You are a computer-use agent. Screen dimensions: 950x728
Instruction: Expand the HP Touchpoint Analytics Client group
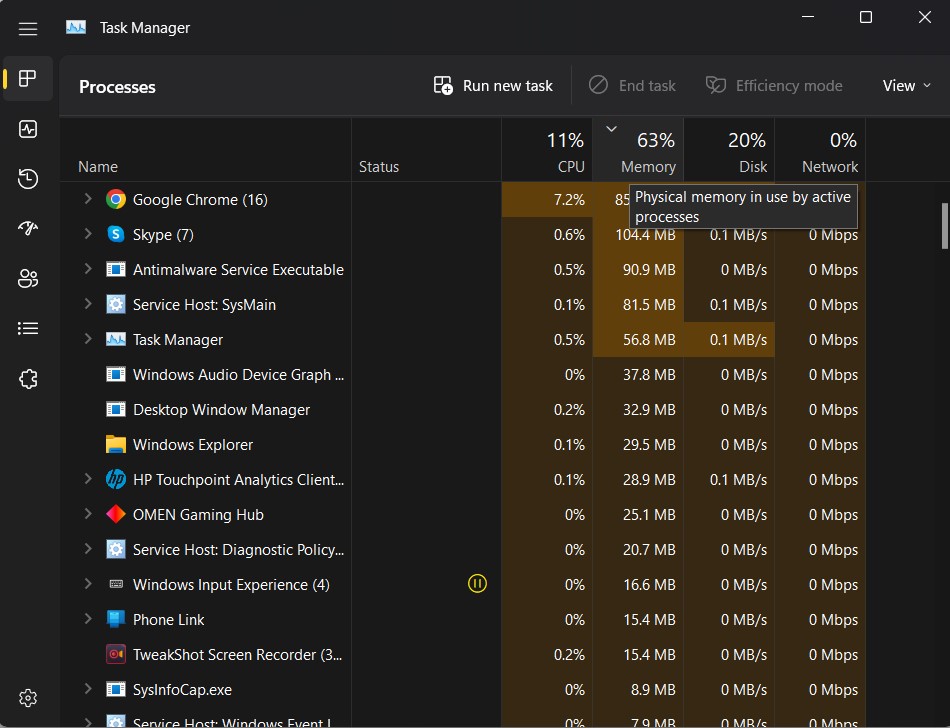tap(87, 479)
